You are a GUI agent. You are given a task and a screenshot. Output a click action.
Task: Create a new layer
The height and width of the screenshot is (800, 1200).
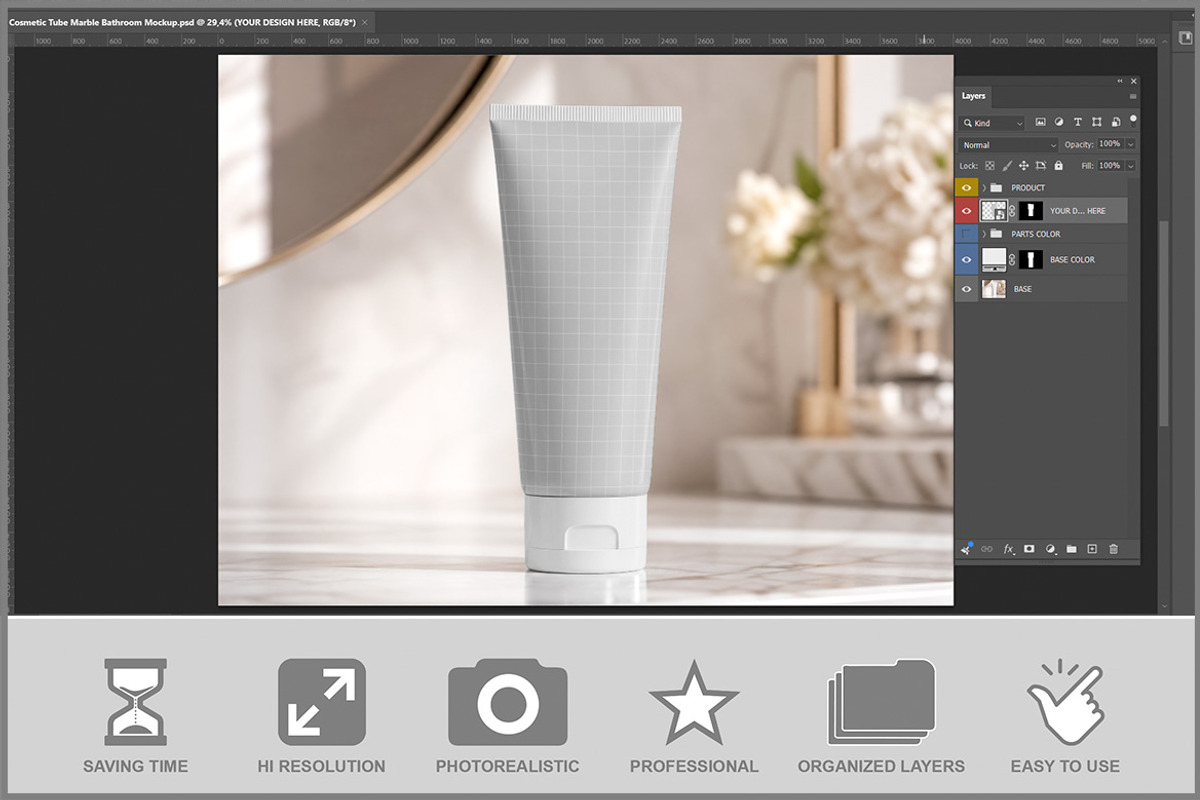pyautogui.click(x=1092, y=549)
